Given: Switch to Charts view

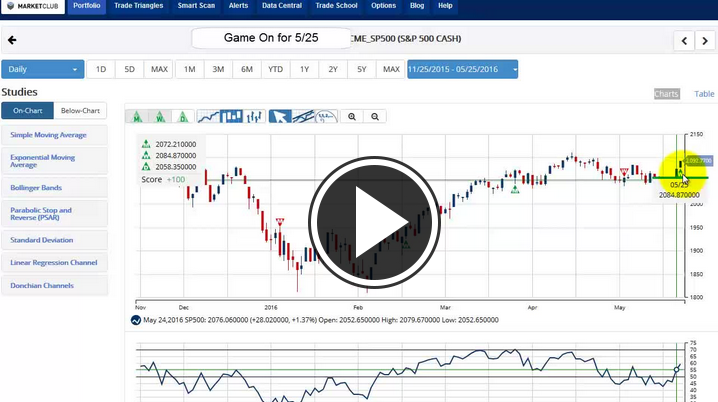Looking at the screenshot, I should click(666, 94).
